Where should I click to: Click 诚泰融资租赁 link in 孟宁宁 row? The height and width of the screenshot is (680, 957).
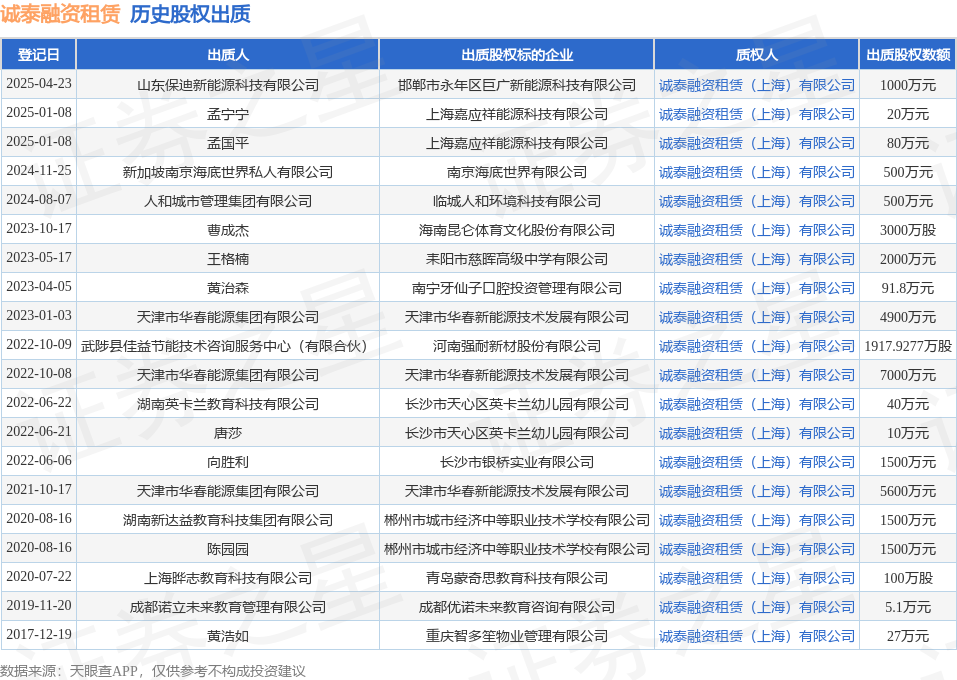click(756, 114)
